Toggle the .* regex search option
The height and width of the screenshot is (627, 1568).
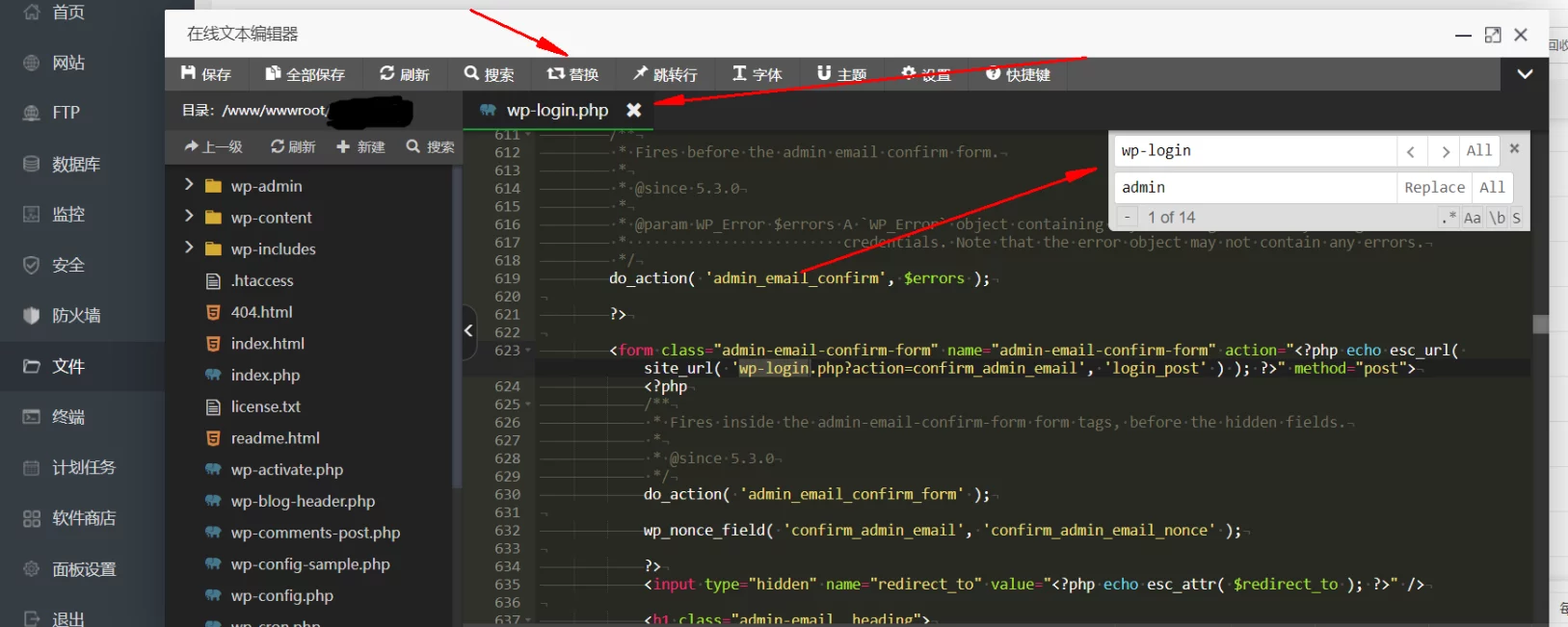pos(1448,218)
